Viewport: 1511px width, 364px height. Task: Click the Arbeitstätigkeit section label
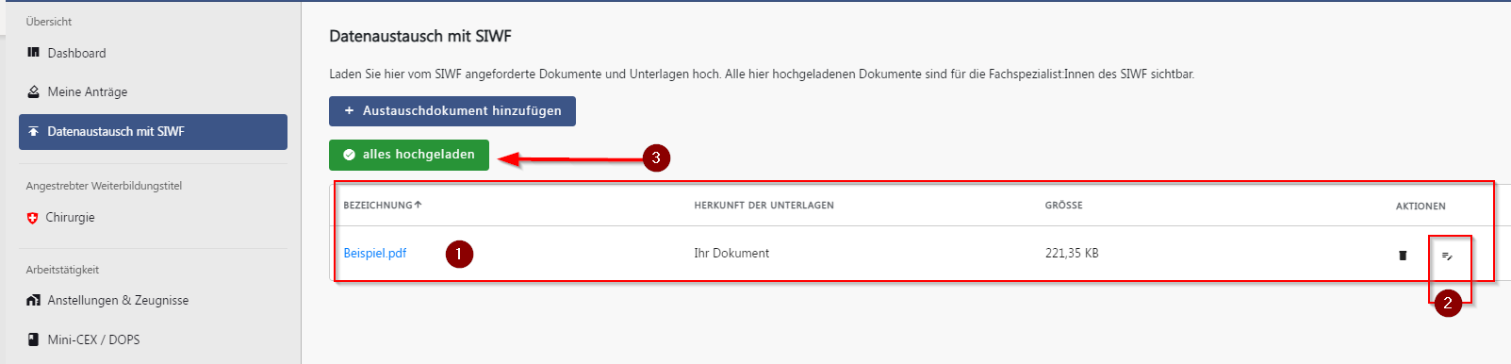[x=62, y=269]
